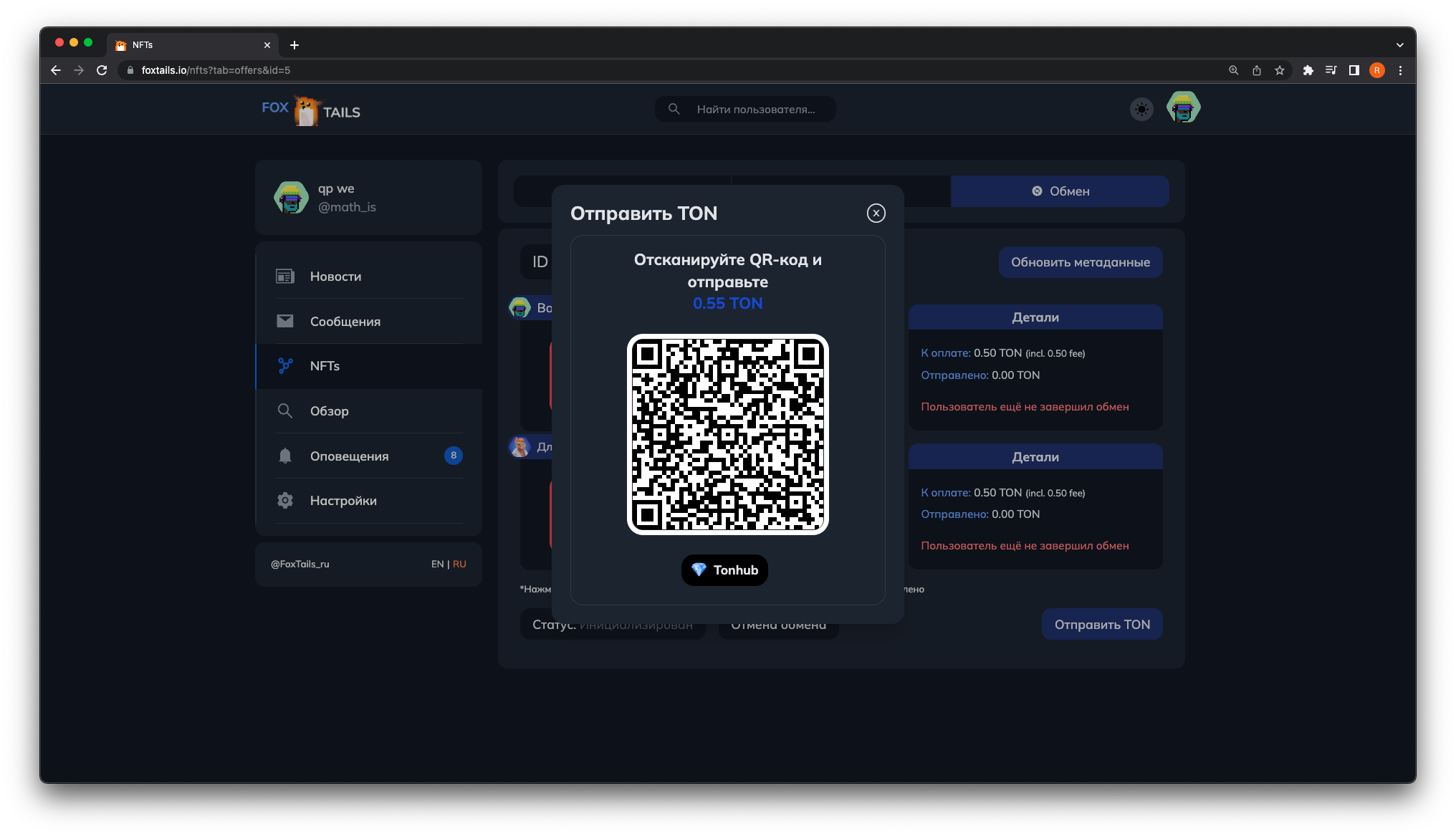Image resolution: width=1456 pixels, height=836 pixels.
Task: Open Сообщения envelope menu item
Action: click(x=345, y=322)
